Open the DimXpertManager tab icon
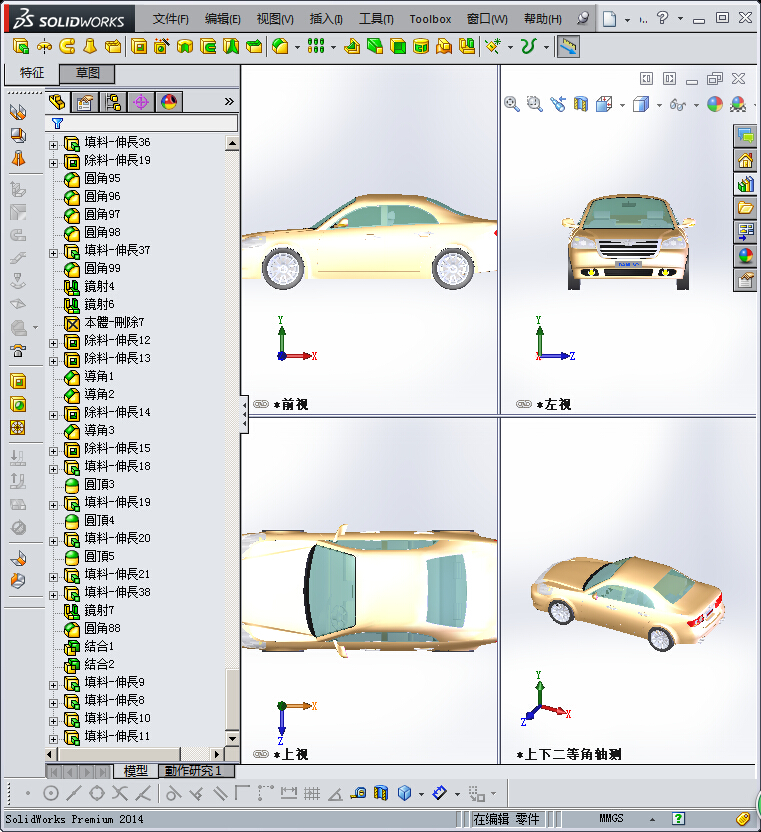The height and width of the screenshot is (832, 761). 141,102
